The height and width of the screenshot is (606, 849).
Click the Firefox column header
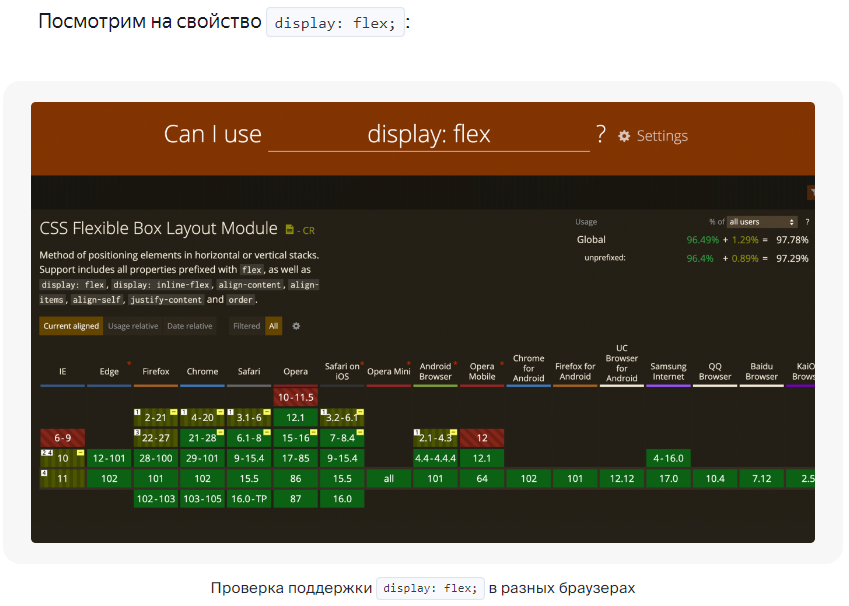(156, 372)
